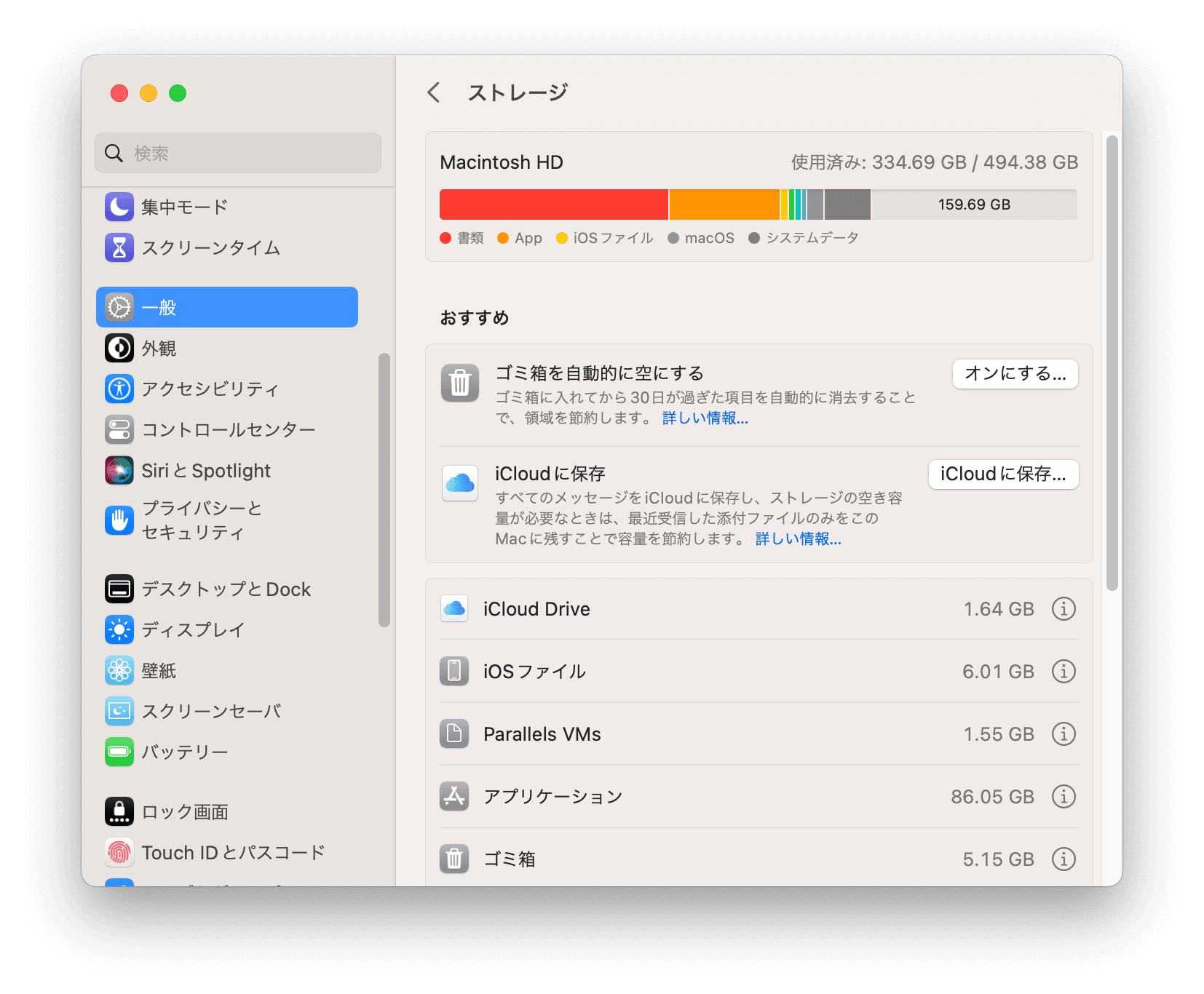The height and width of the screenshot is (994, 1204).
Task: Click the iCloudに保存… button
Action: tap(1003, 474)
